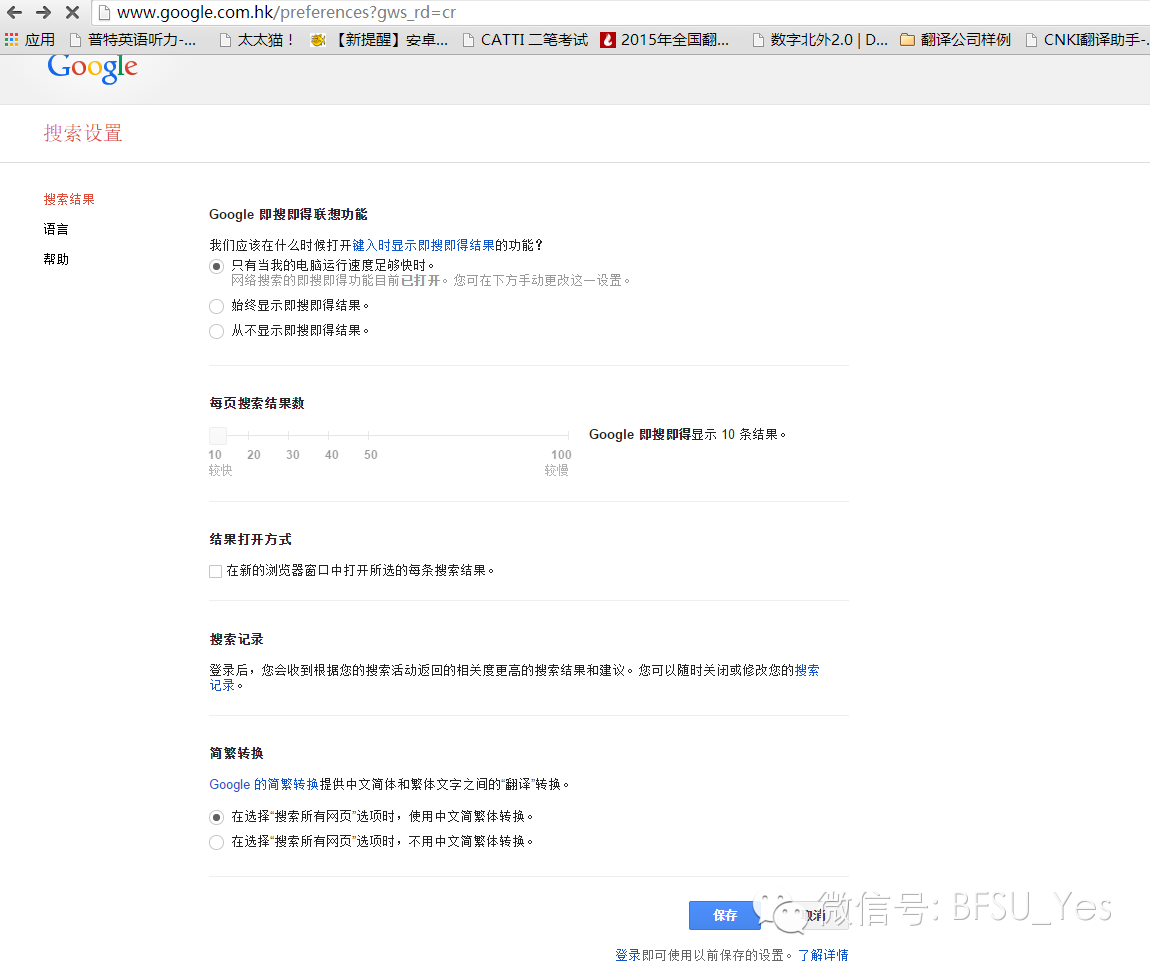Click the 40 mark label under slider
Screen dimensions: 1150x968
point(332,455)
